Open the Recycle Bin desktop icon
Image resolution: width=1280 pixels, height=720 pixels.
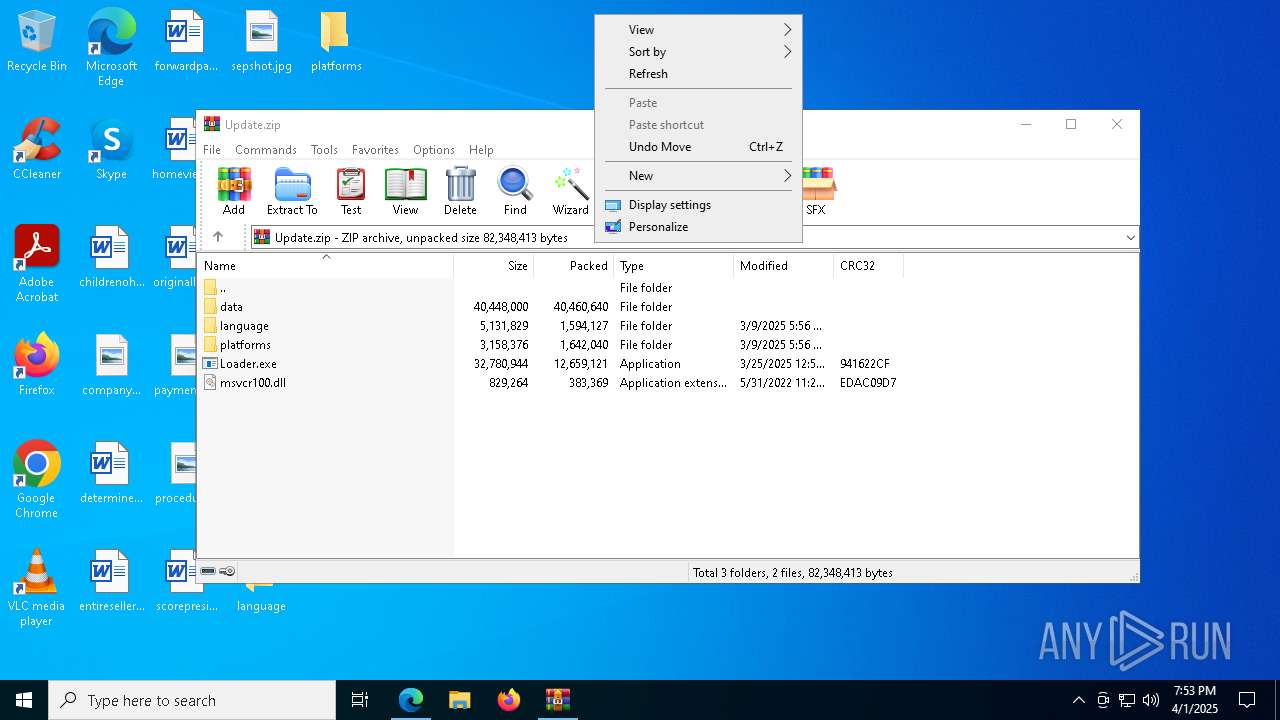pos(37,42)
